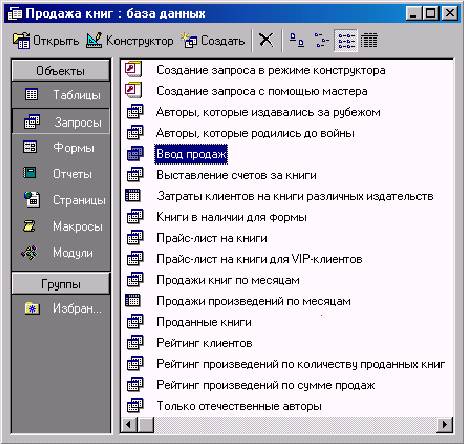Switch to small icons view
464x444 pixels.
(321, 40)
